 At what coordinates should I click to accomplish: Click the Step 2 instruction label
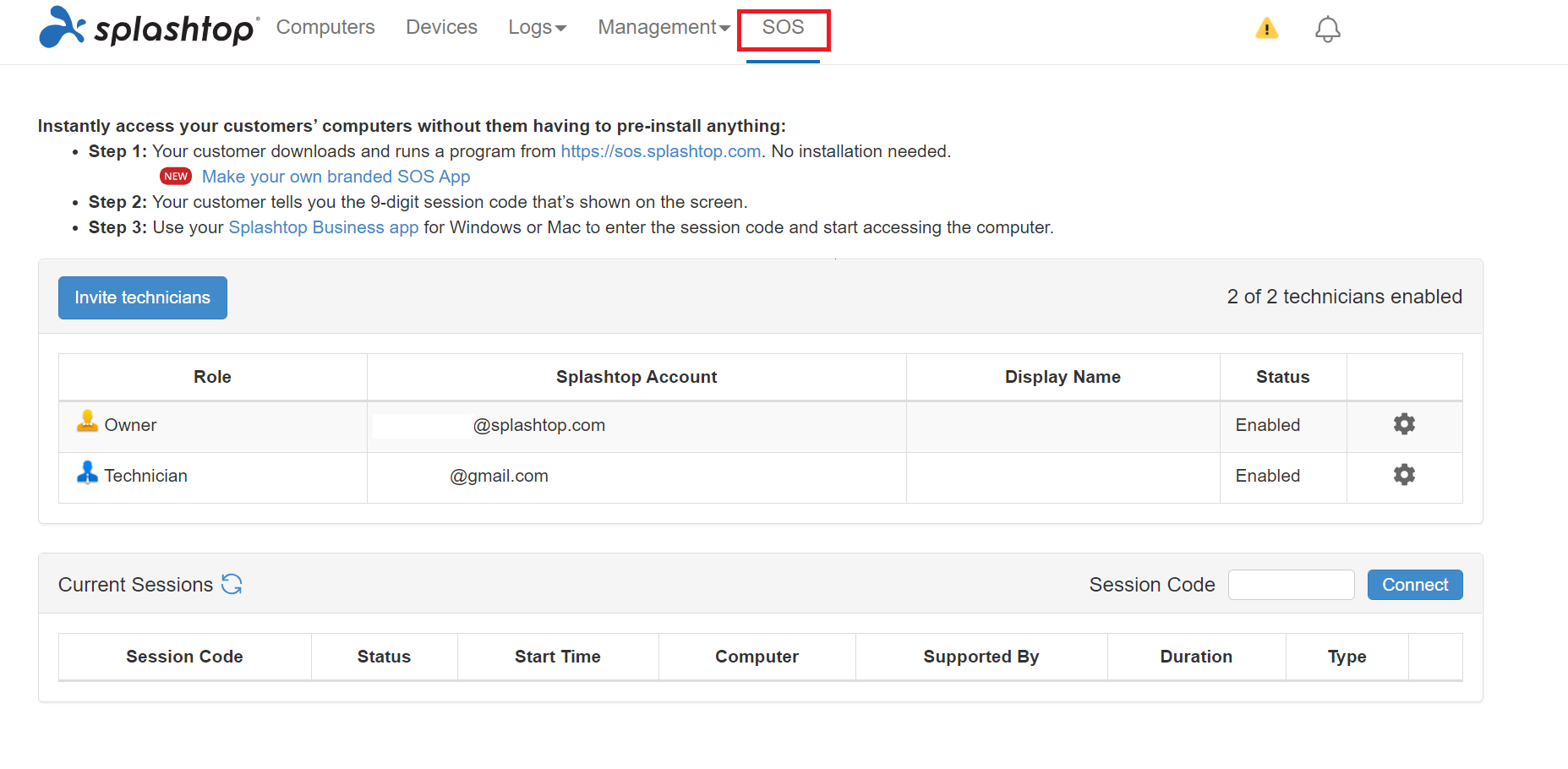point(117,202)
